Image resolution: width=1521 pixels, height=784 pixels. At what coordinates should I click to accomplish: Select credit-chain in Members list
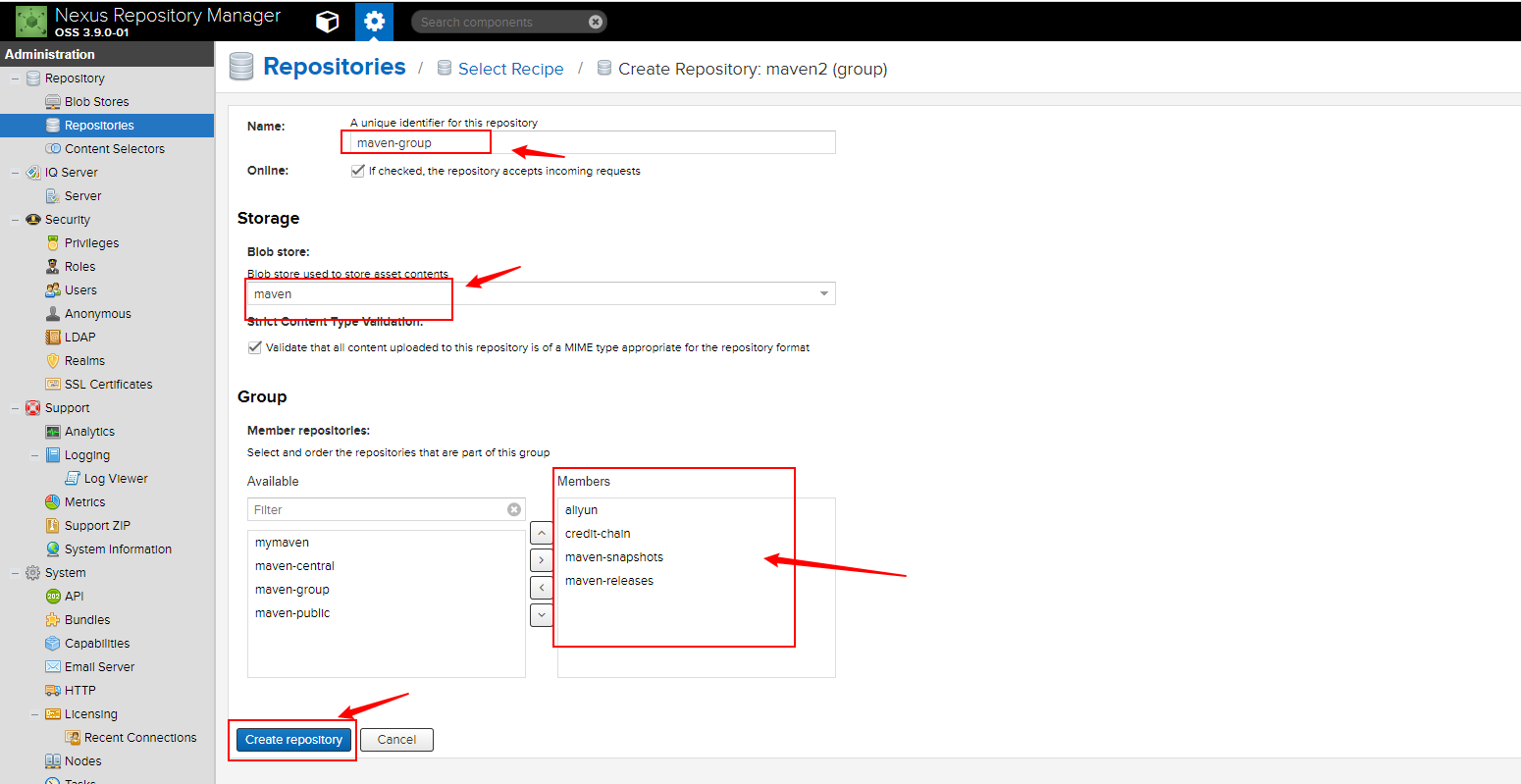point(696,534)
